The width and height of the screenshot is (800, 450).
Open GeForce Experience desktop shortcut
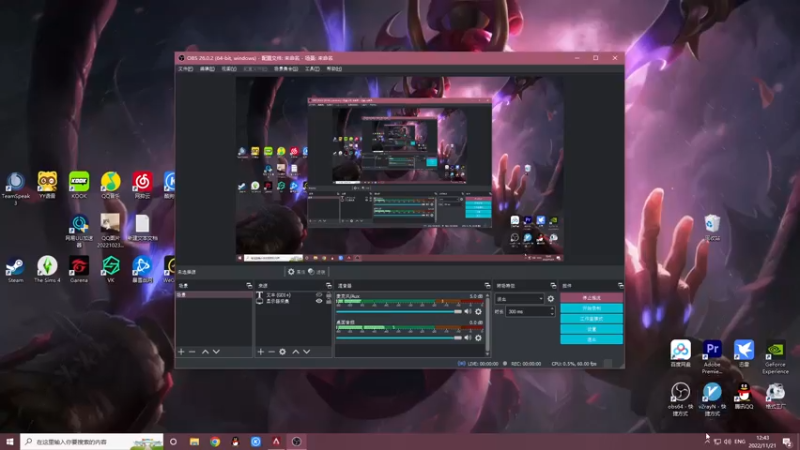point(776,357)
